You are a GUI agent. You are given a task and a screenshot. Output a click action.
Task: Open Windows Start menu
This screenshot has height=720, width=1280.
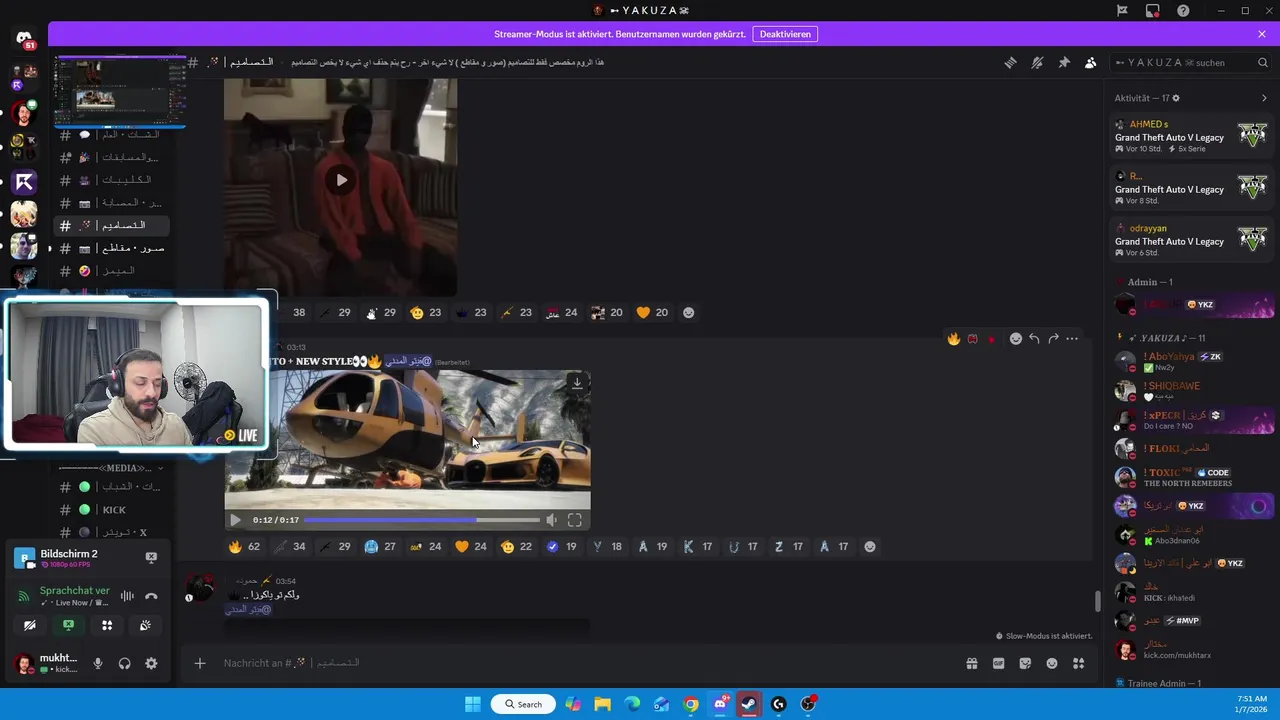473,704
